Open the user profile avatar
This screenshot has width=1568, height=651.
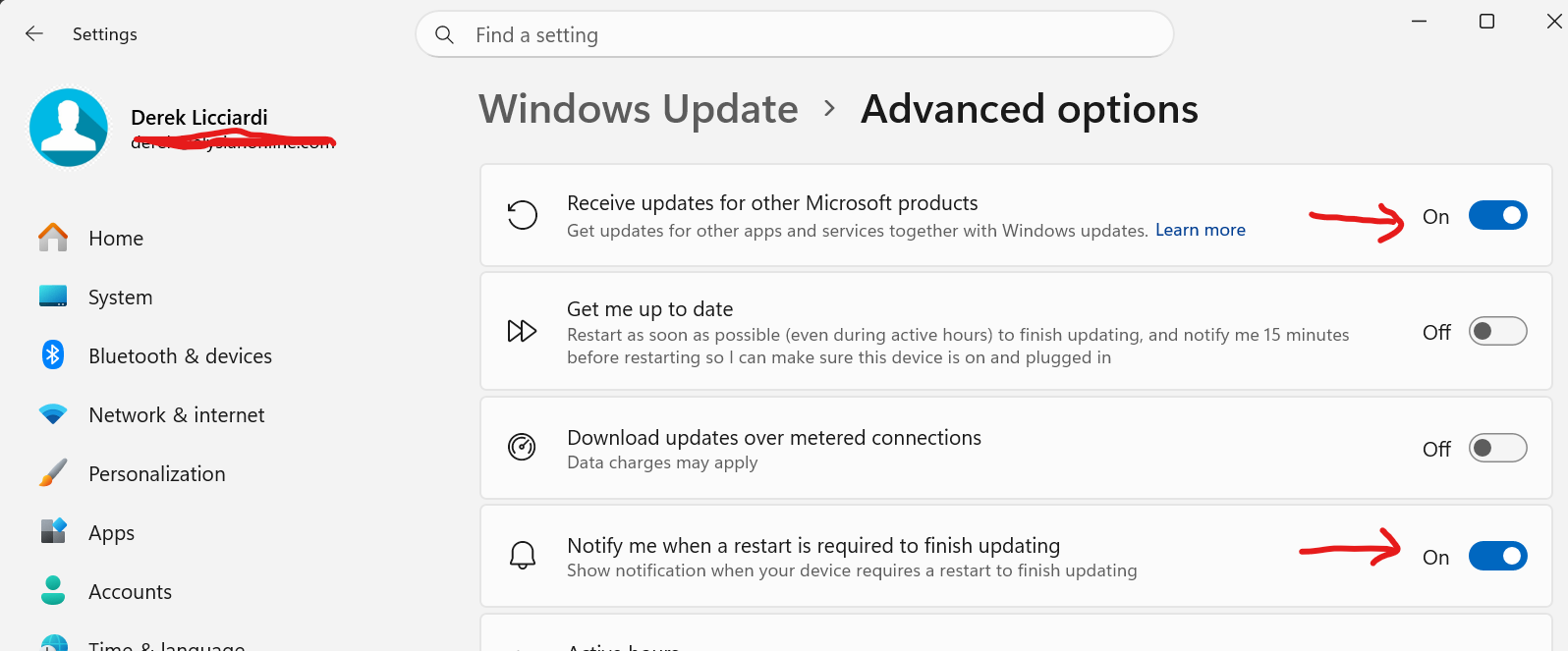(x=69, y=128)
